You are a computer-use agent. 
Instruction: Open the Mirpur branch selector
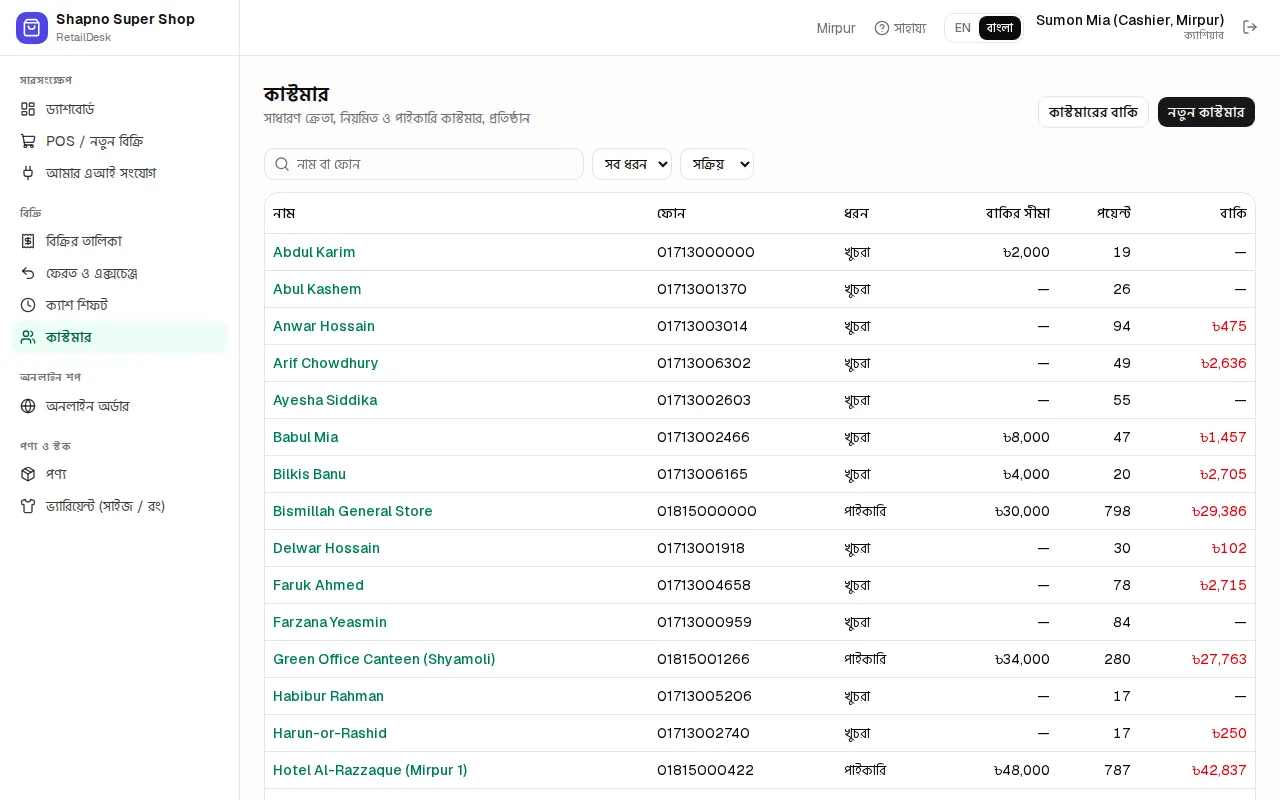pos(836,28)
